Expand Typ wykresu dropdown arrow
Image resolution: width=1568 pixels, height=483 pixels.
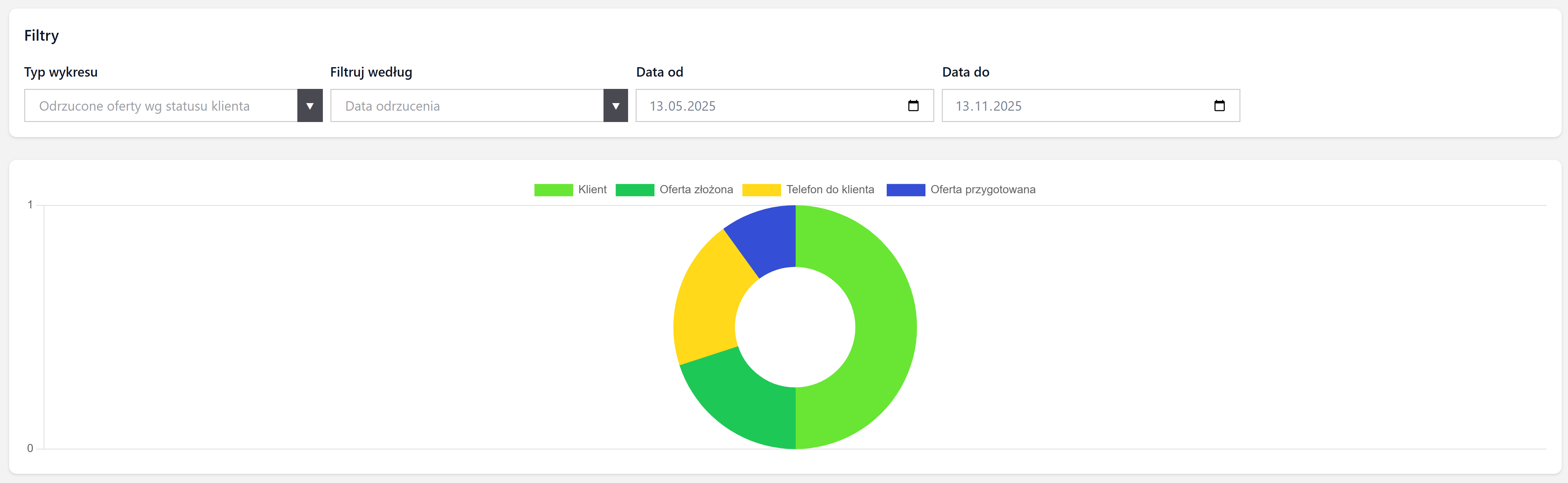pos(310,106)
